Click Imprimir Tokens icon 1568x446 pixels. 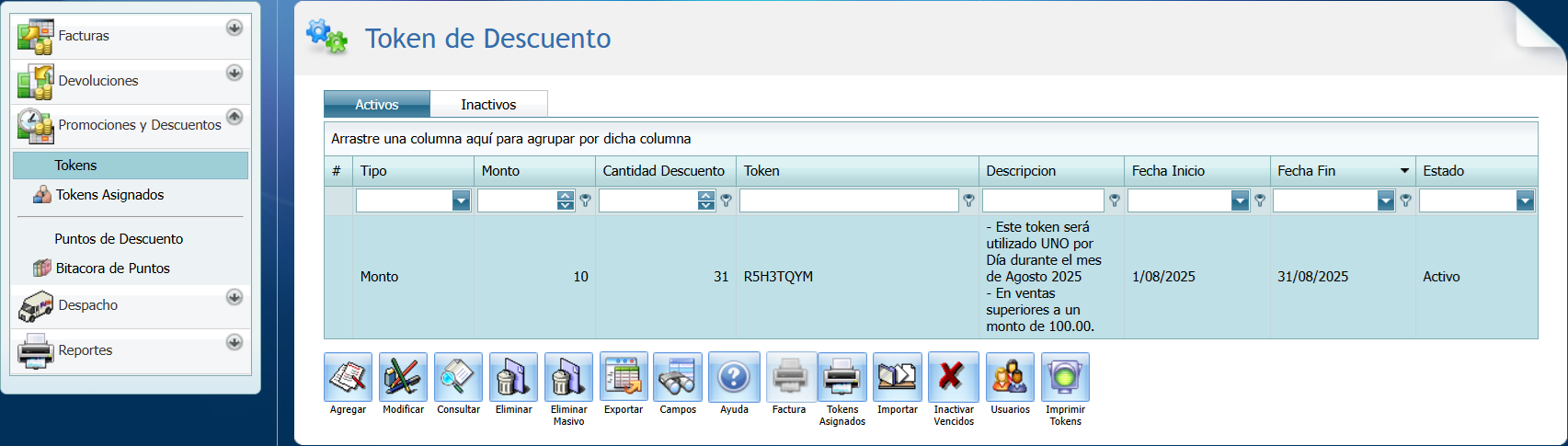click(x=1065, y=377)
